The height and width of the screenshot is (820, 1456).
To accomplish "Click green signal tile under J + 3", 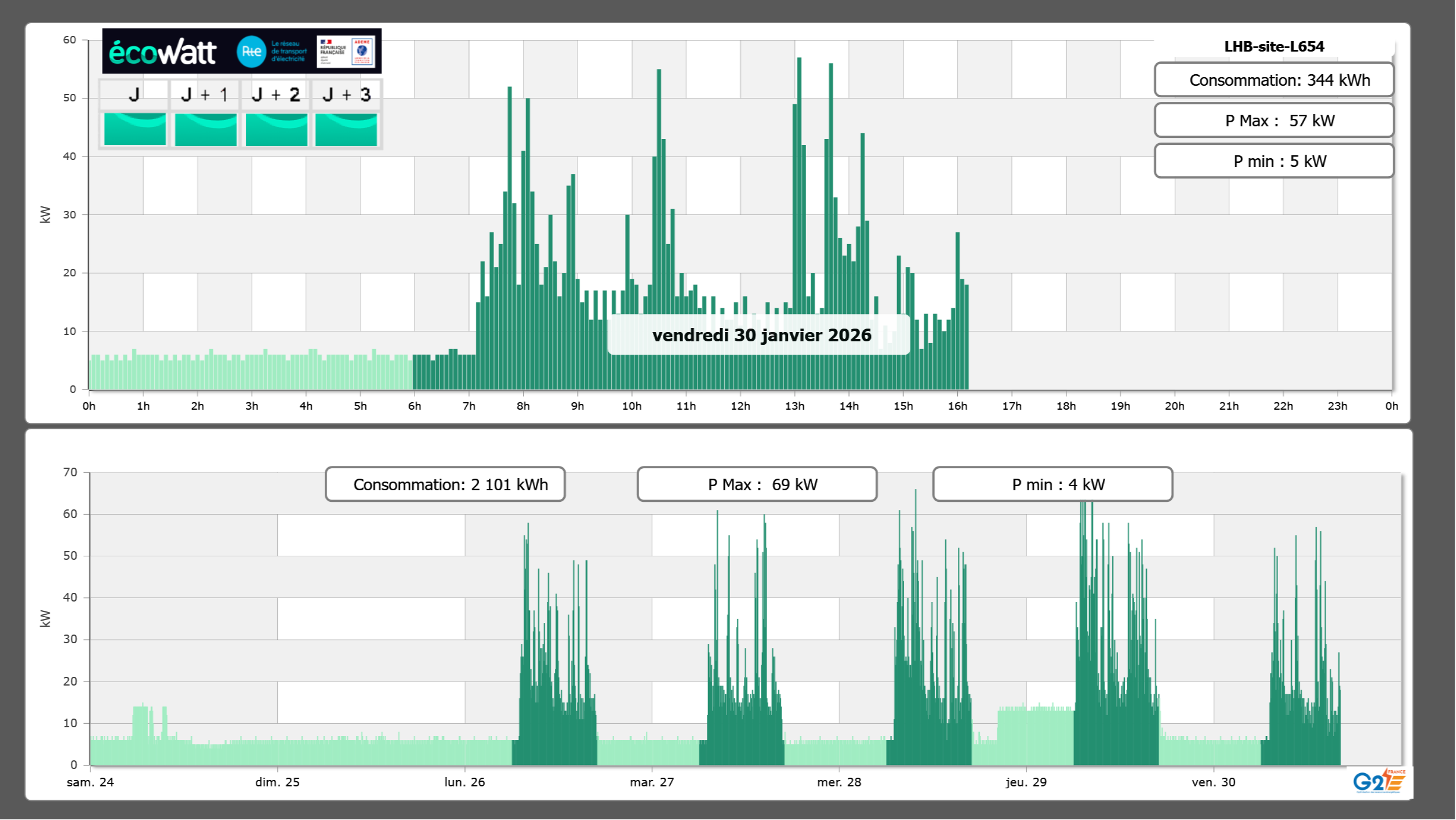I will (x=346, y=129).
